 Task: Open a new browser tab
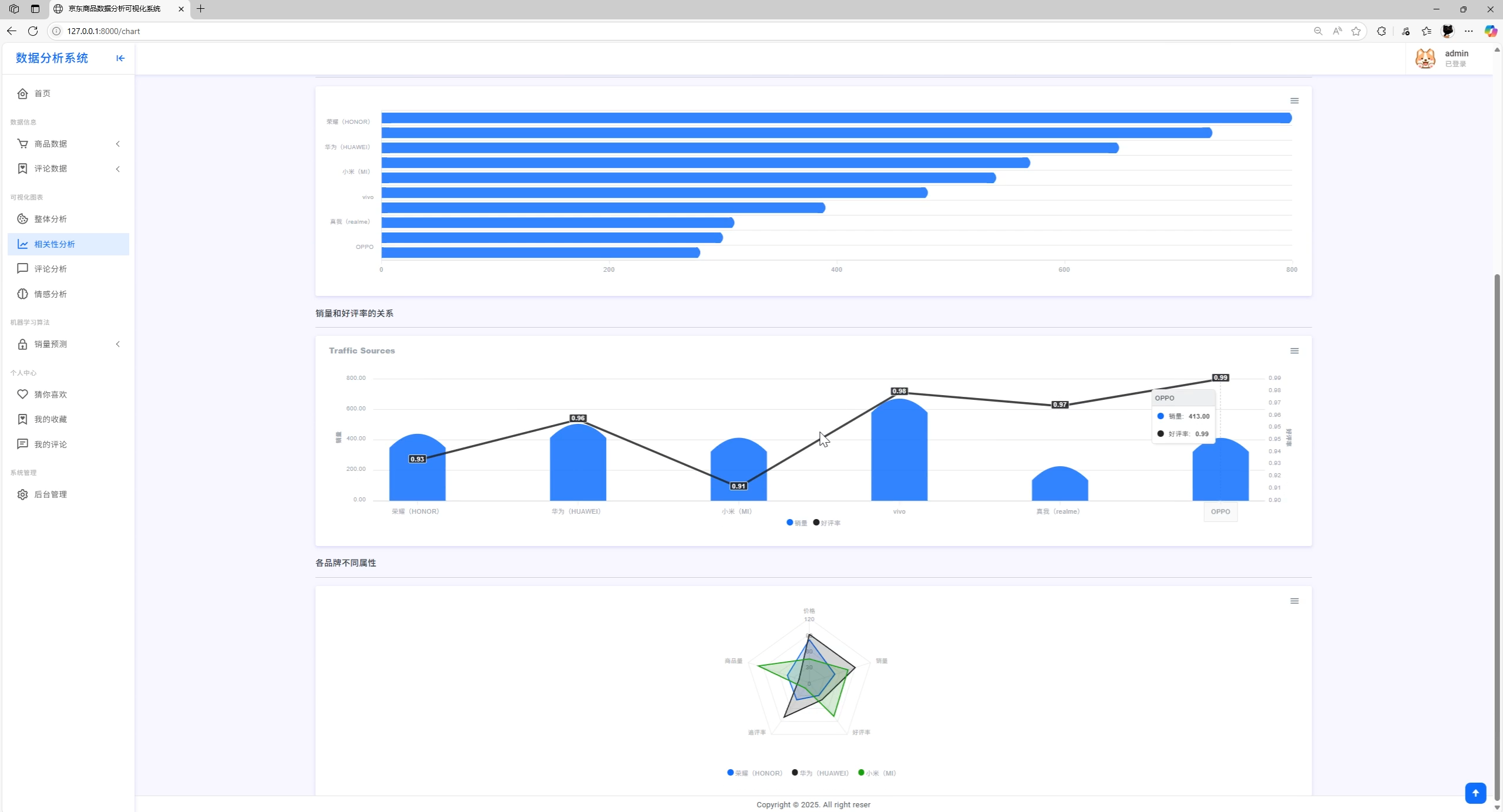[x=201, y=9]
